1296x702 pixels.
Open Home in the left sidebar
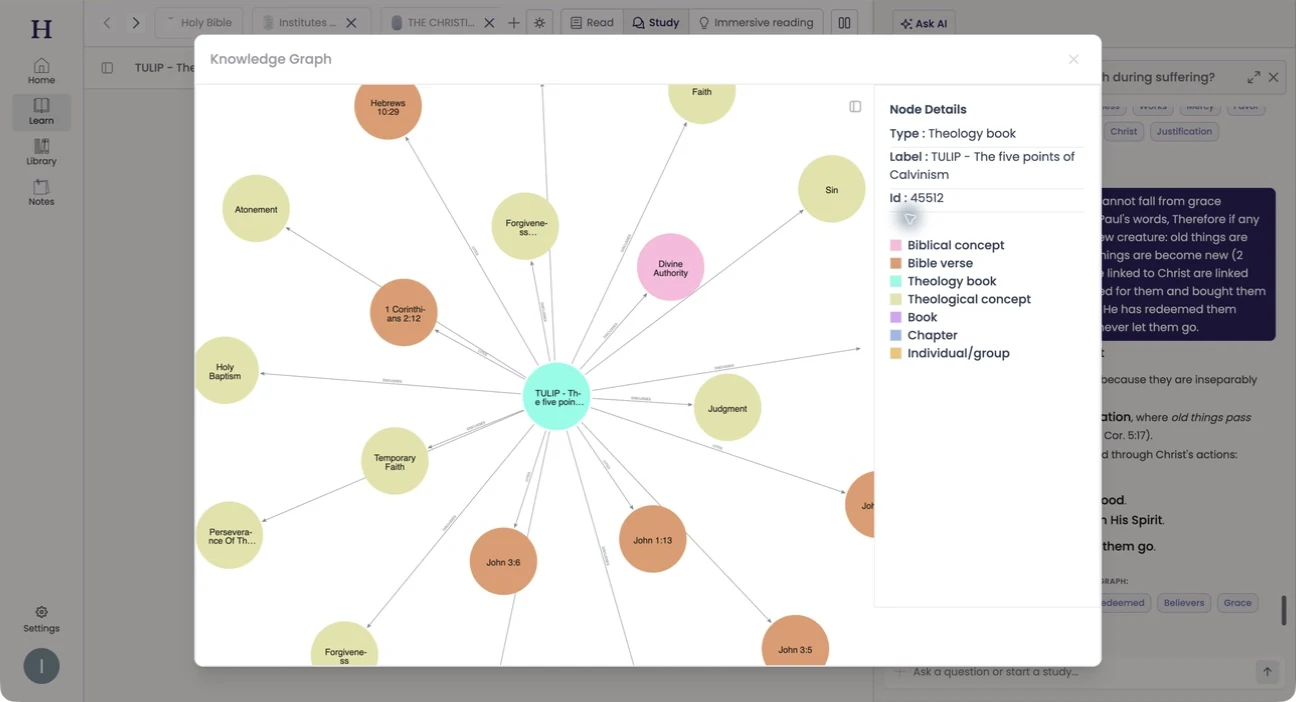point(41,71)
